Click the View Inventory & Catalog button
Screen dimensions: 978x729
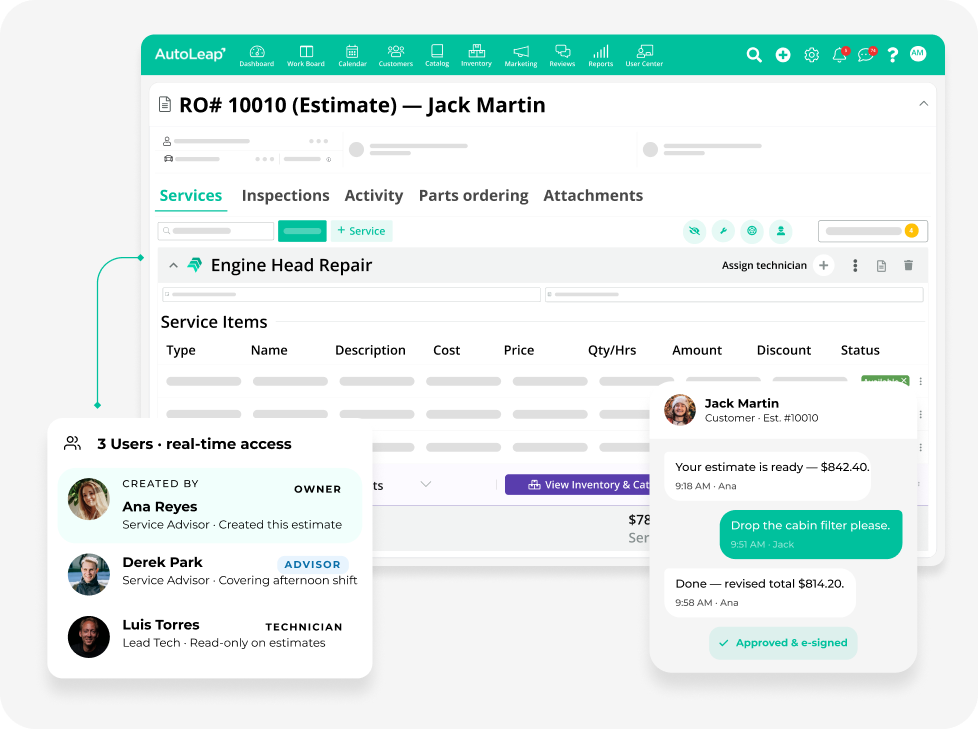pyautogui.click(x=578, y=485)
